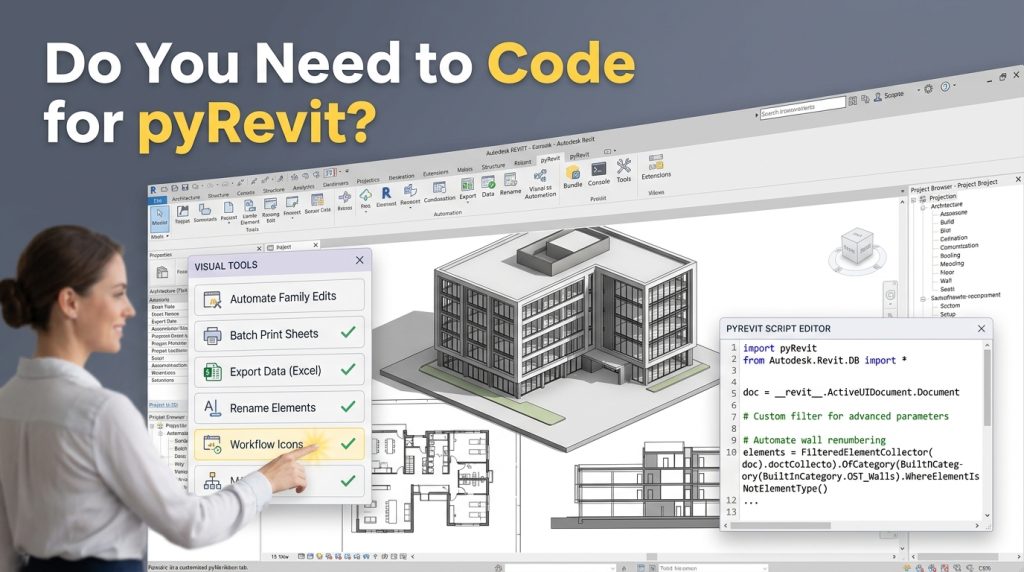This screenshot has height=572, width=1024.
Task: Toggle Export Data (Excel) checkmark
Action: (x=348, y=369)
